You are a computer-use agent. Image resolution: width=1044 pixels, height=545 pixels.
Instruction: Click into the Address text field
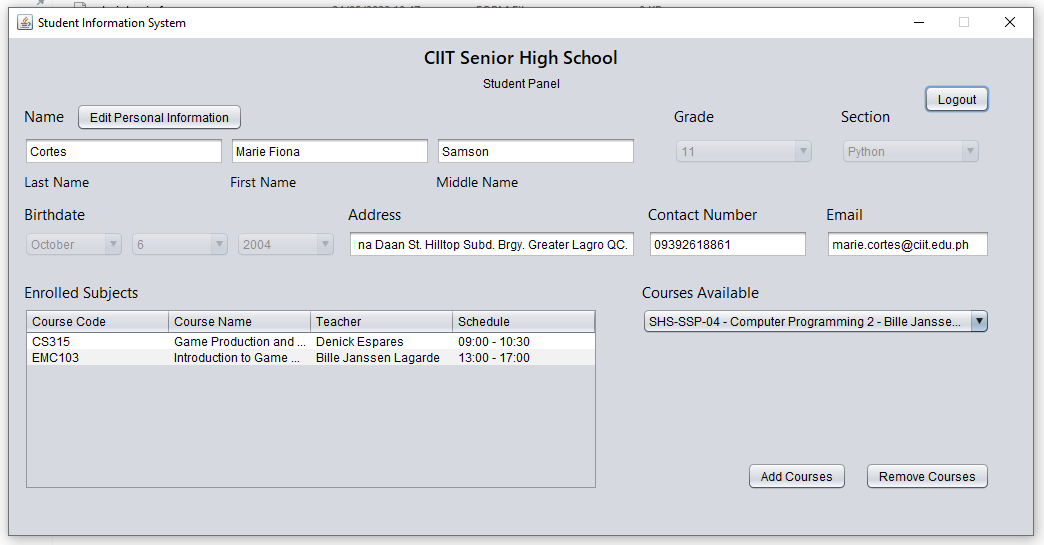[491, 245]
